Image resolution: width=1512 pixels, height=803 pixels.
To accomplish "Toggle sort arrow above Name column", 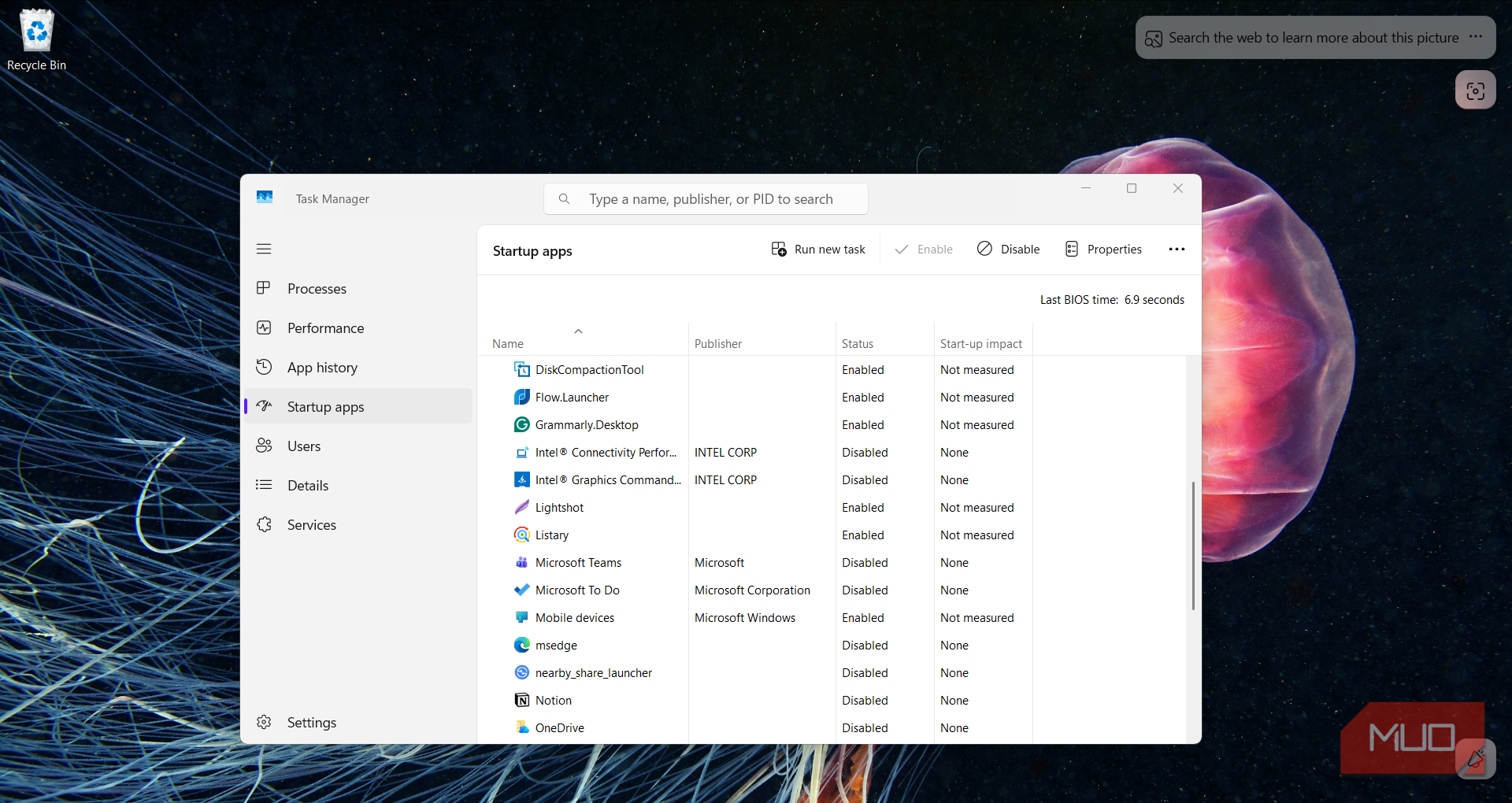I will (578, 331).
